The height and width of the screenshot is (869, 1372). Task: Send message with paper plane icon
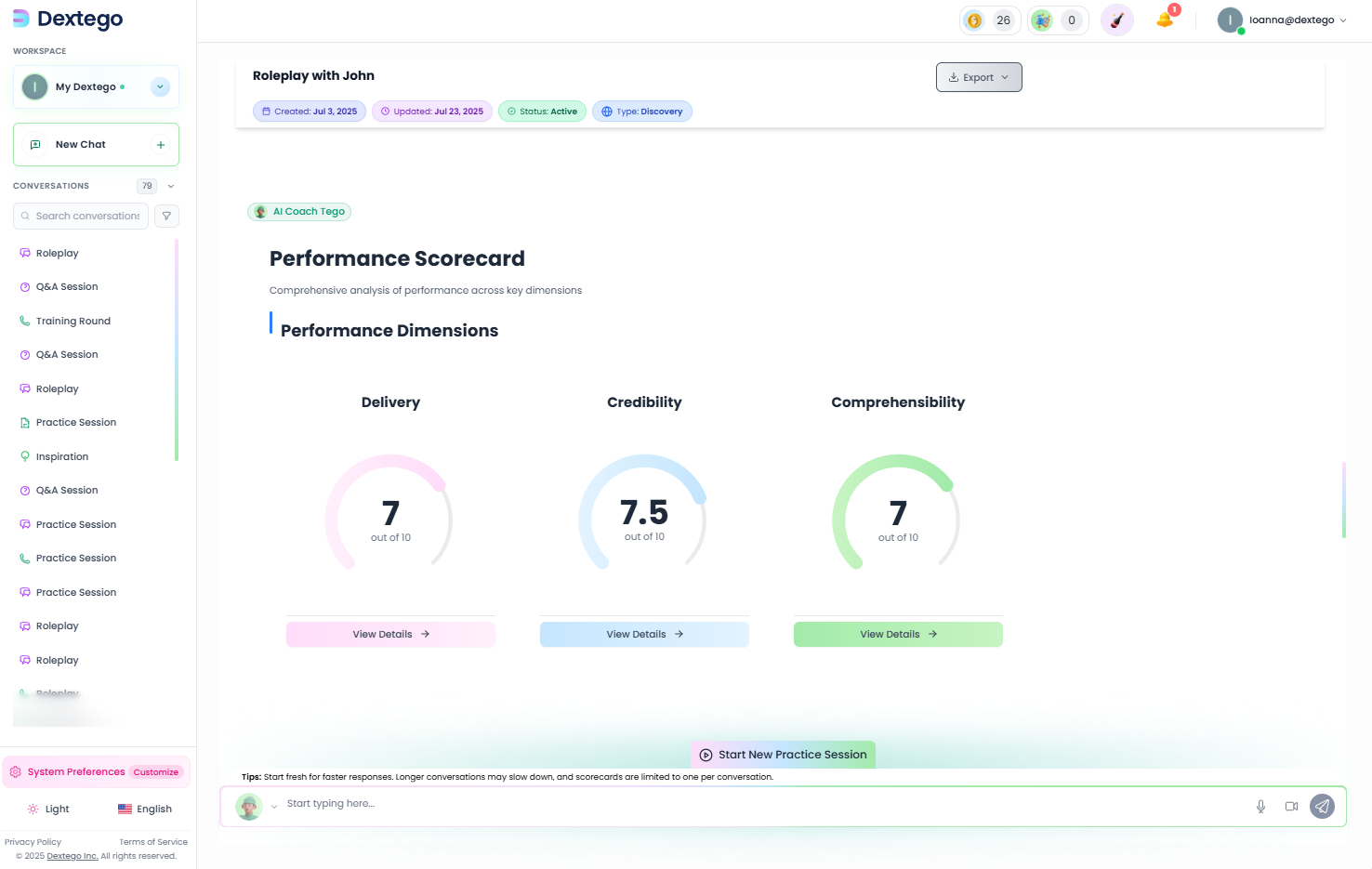click(x=1322, y=806)
